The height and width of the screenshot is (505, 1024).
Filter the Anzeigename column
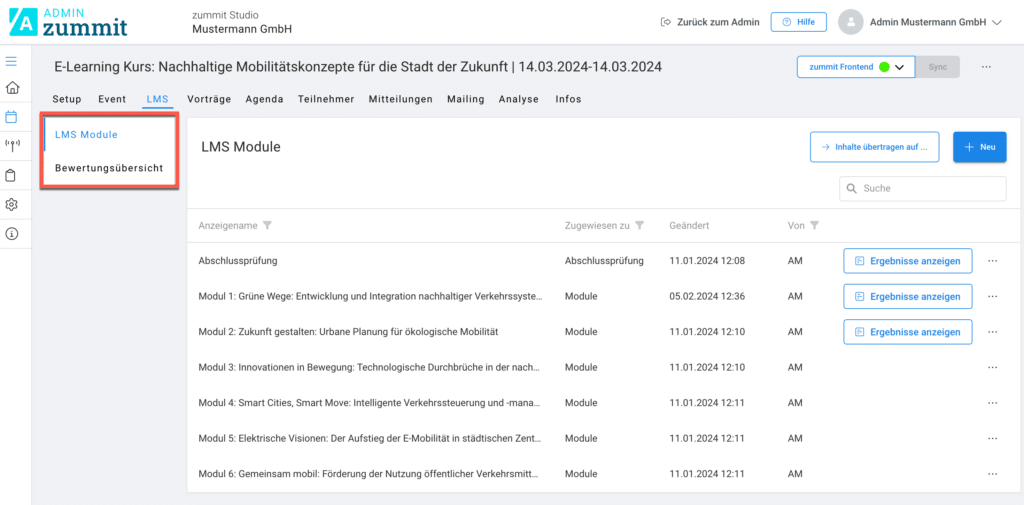(267, 226)
